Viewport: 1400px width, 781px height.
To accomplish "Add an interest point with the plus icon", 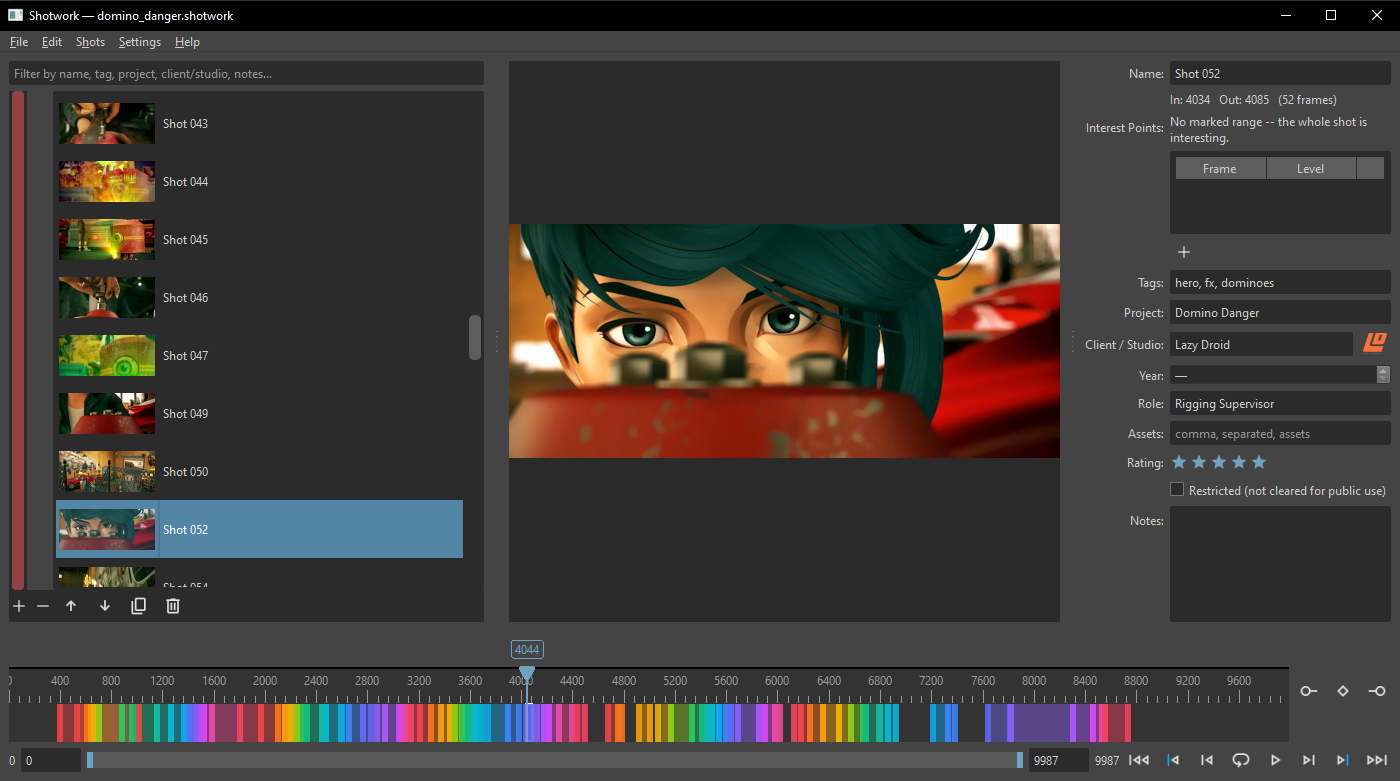I will click(1184, 252).
